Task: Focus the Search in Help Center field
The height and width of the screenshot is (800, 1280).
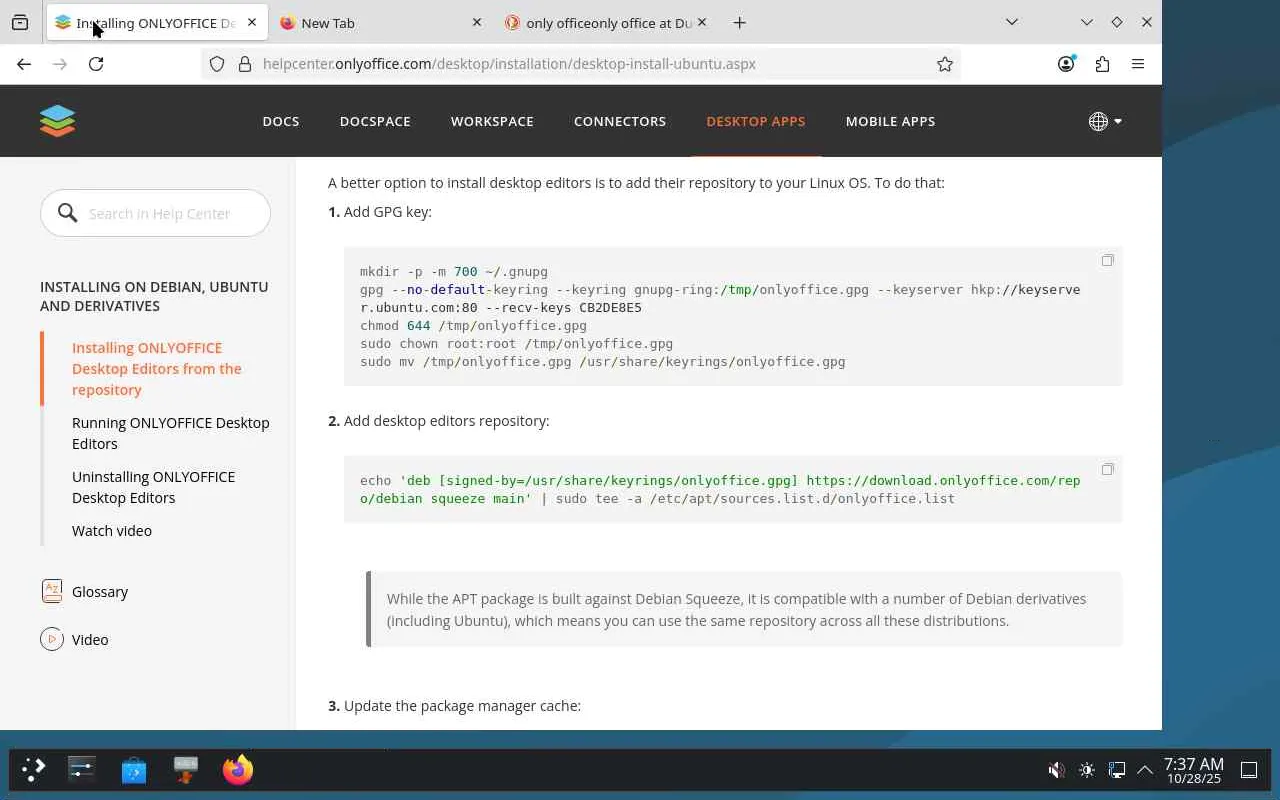Action: [156, 213]
